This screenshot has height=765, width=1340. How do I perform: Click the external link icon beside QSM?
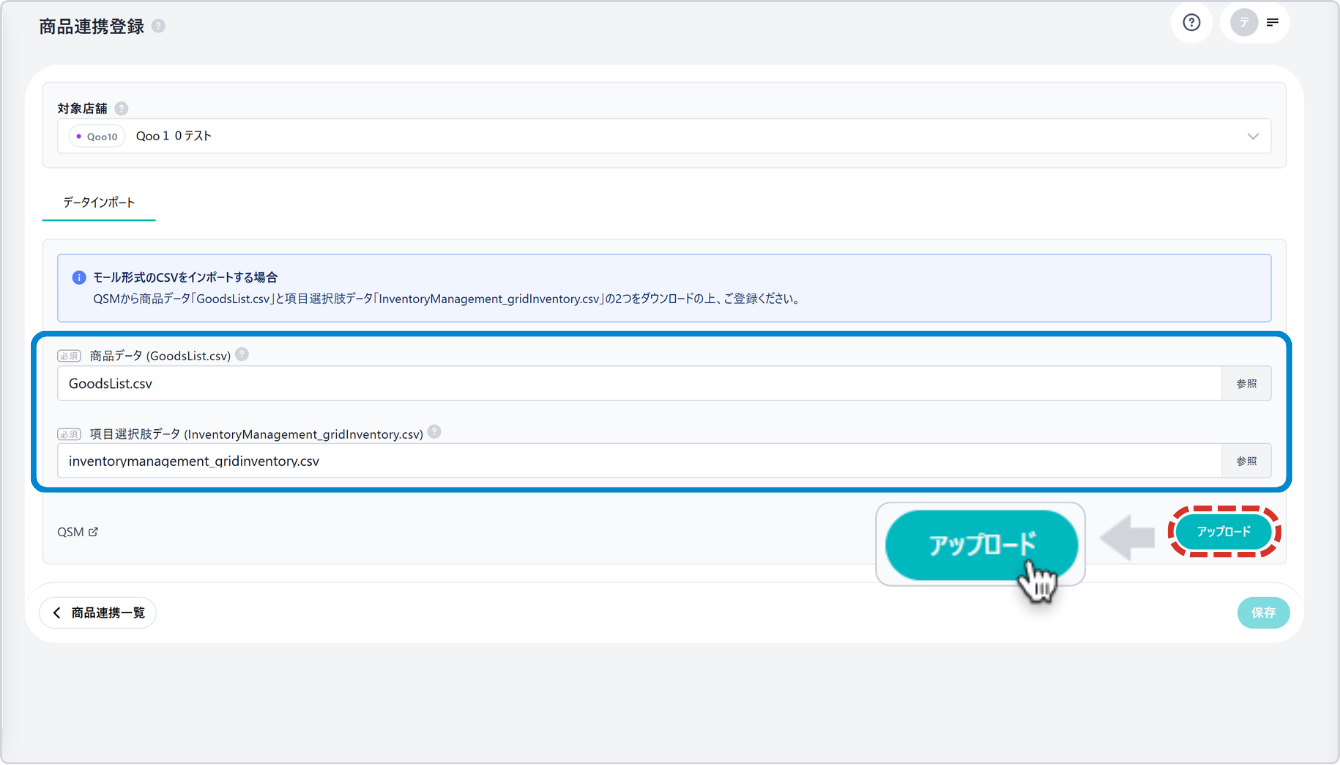click(93, 532)
